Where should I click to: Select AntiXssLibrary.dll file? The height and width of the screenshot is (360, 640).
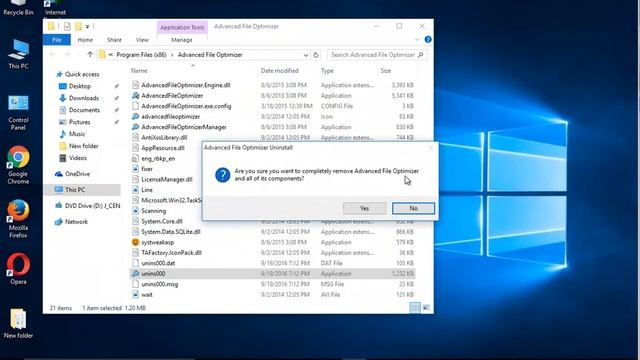pyautogui.click(x=164, y=138)
